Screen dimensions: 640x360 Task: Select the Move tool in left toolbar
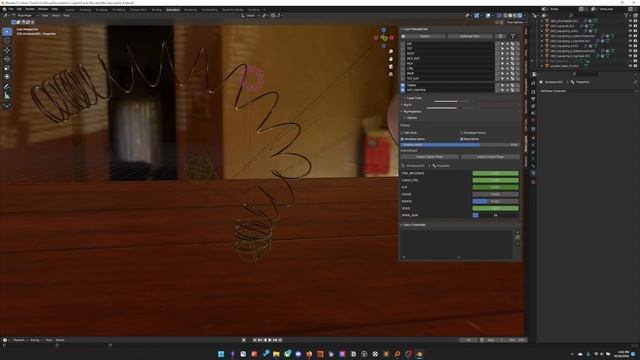pos(7,50)
